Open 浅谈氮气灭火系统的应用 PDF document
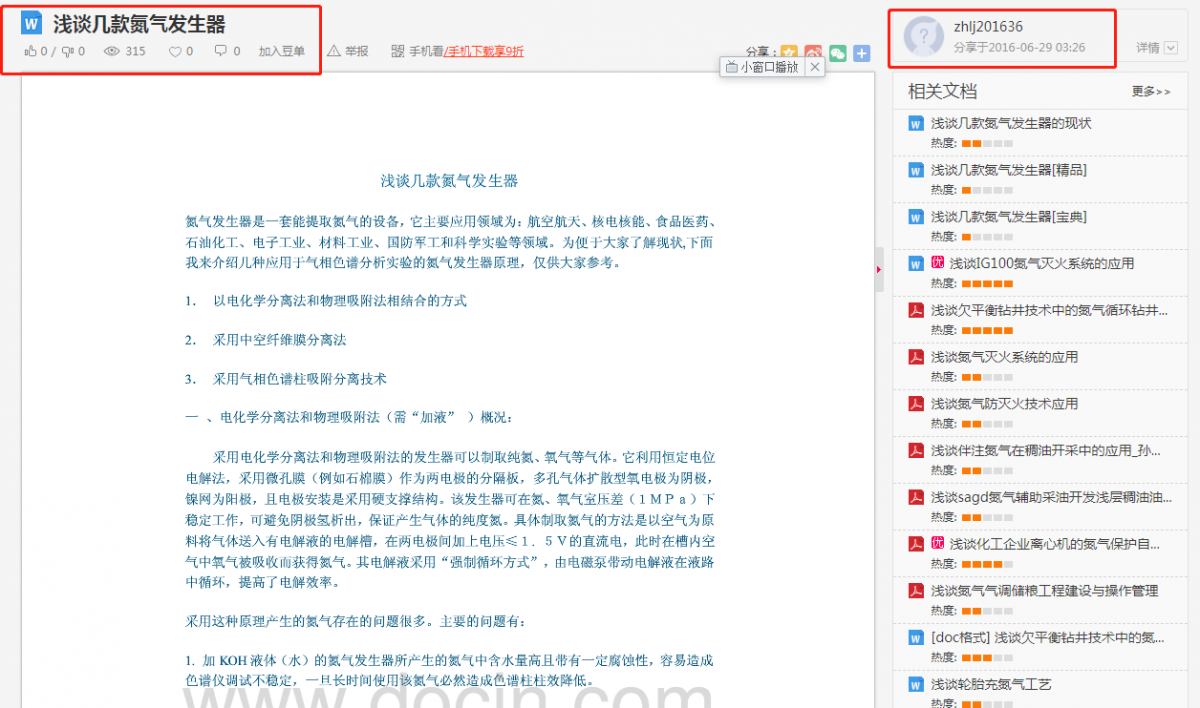The image size is (1200, 708). [1004, 357]
